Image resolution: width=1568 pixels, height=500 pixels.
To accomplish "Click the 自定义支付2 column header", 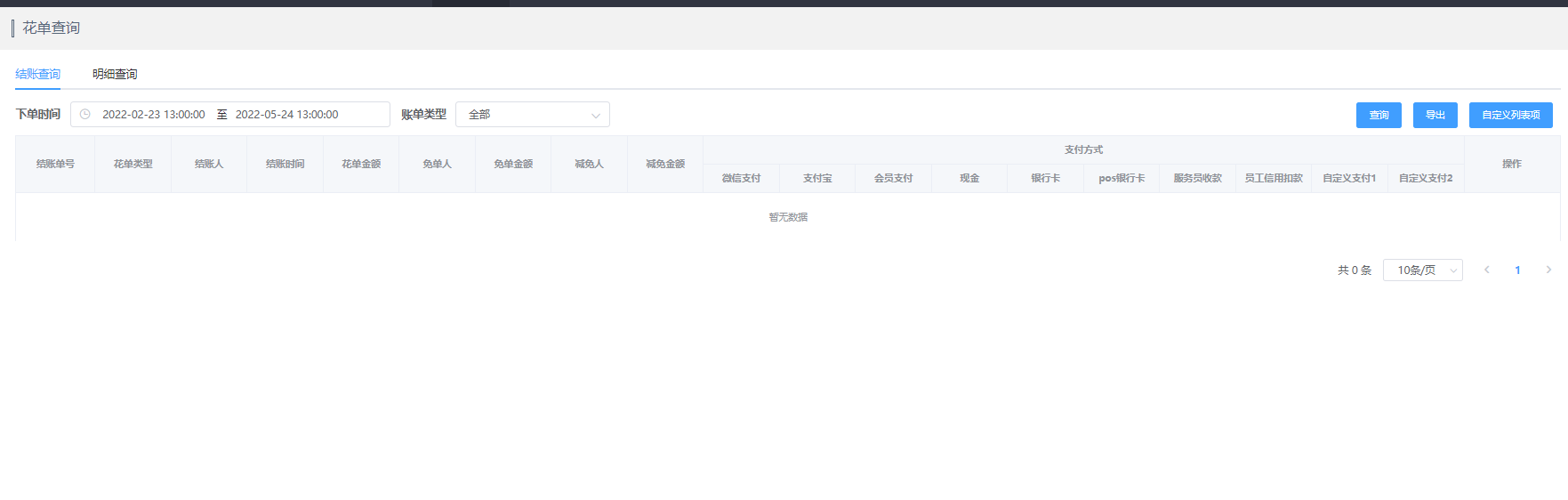I will [1426, 178].
